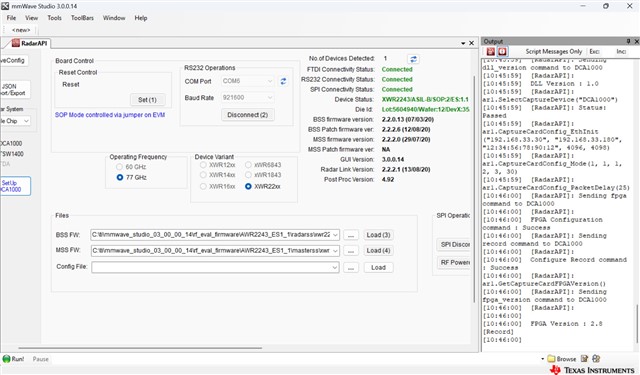Select the 77 GHz operating frequency
Screen dimensions: 640x375
coord(131,178)
